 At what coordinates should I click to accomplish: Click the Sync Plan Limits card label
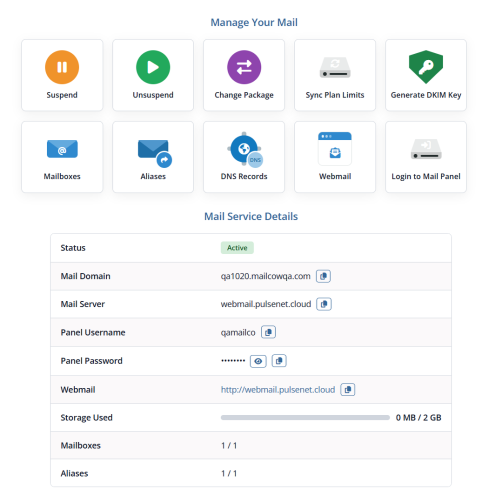[335, 95]
